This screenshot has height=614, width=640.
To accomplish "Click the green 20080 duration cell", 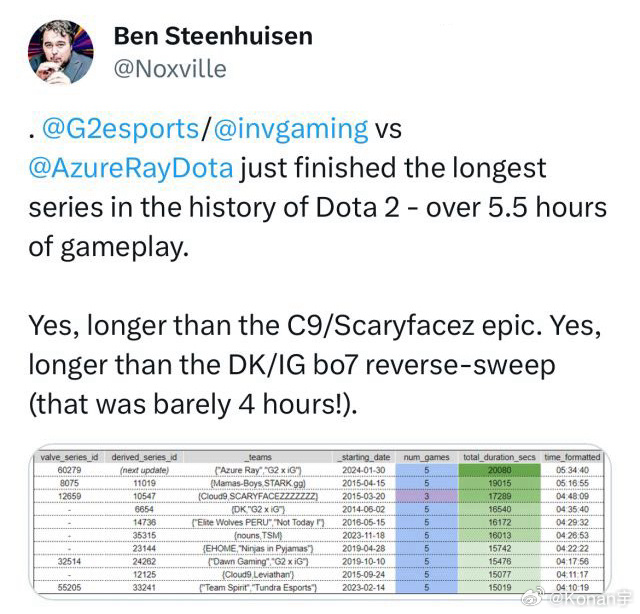I will (x=498, y=469).
